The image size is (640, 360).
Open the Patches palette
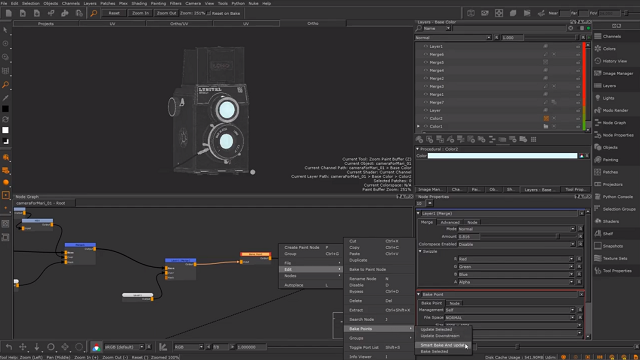(610, 172)
